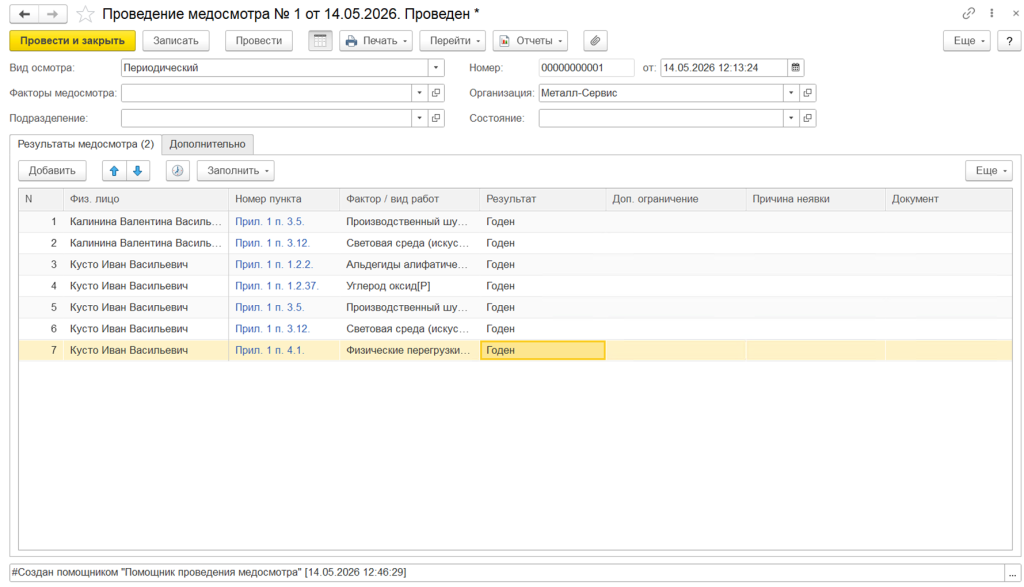Open Состояние item in new window
This screenshot has width=1024, height=587.
tap(808, 118)
